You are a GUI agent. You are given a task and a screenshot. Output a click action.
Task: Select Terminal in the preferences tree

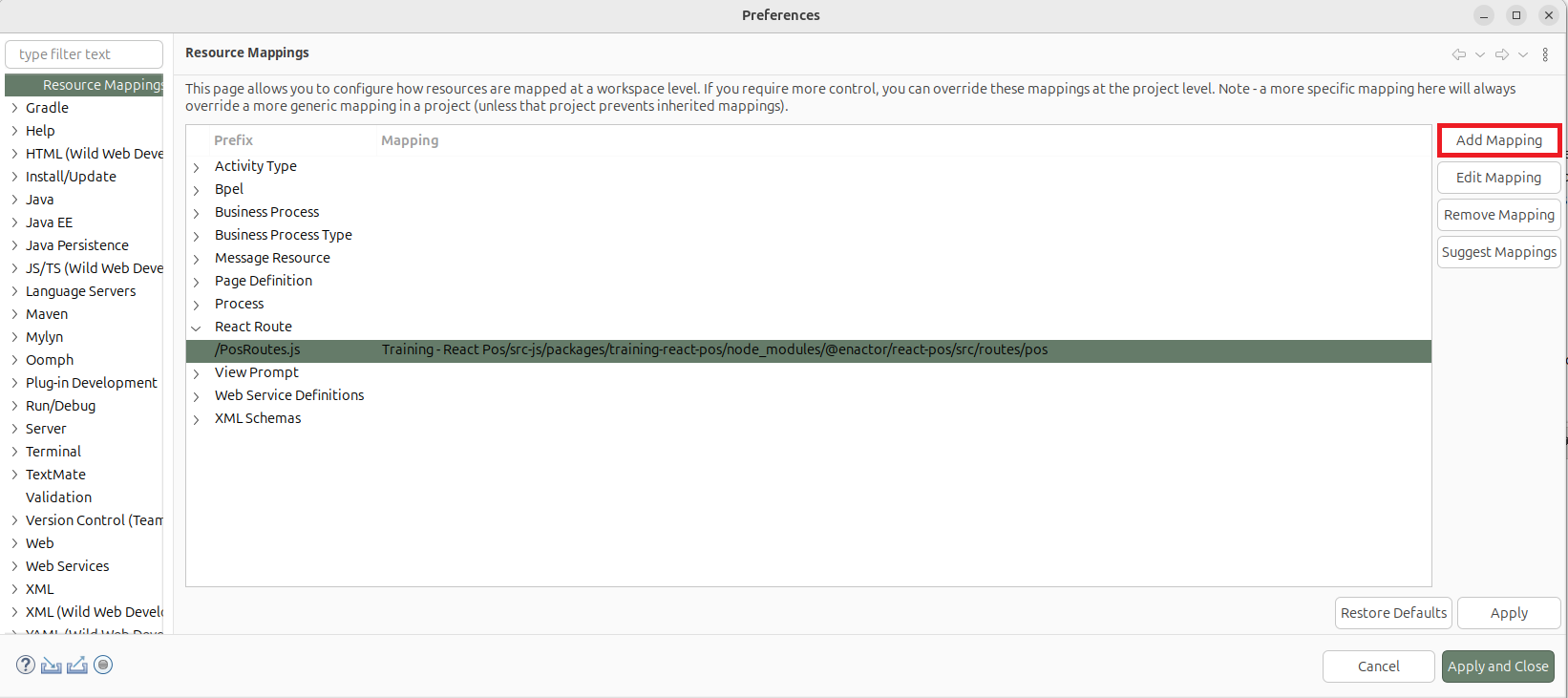(x=53, y=452)
